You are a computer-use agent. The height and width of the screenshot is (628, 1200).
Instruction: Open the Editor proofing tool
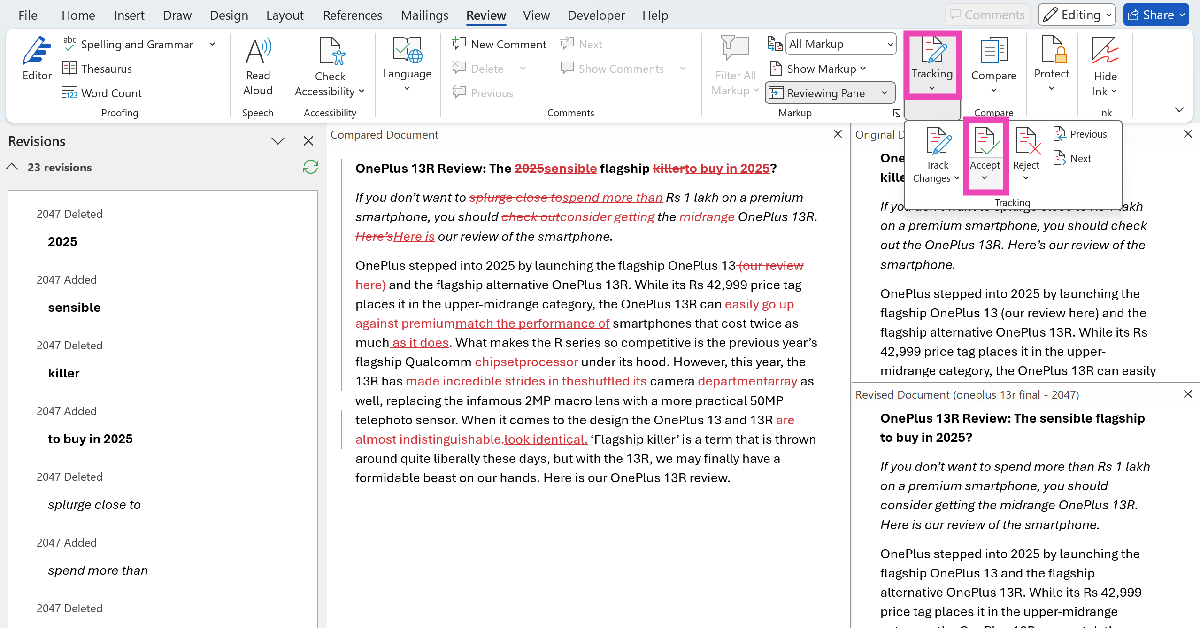pyautogui.click(x=37, y=60)
